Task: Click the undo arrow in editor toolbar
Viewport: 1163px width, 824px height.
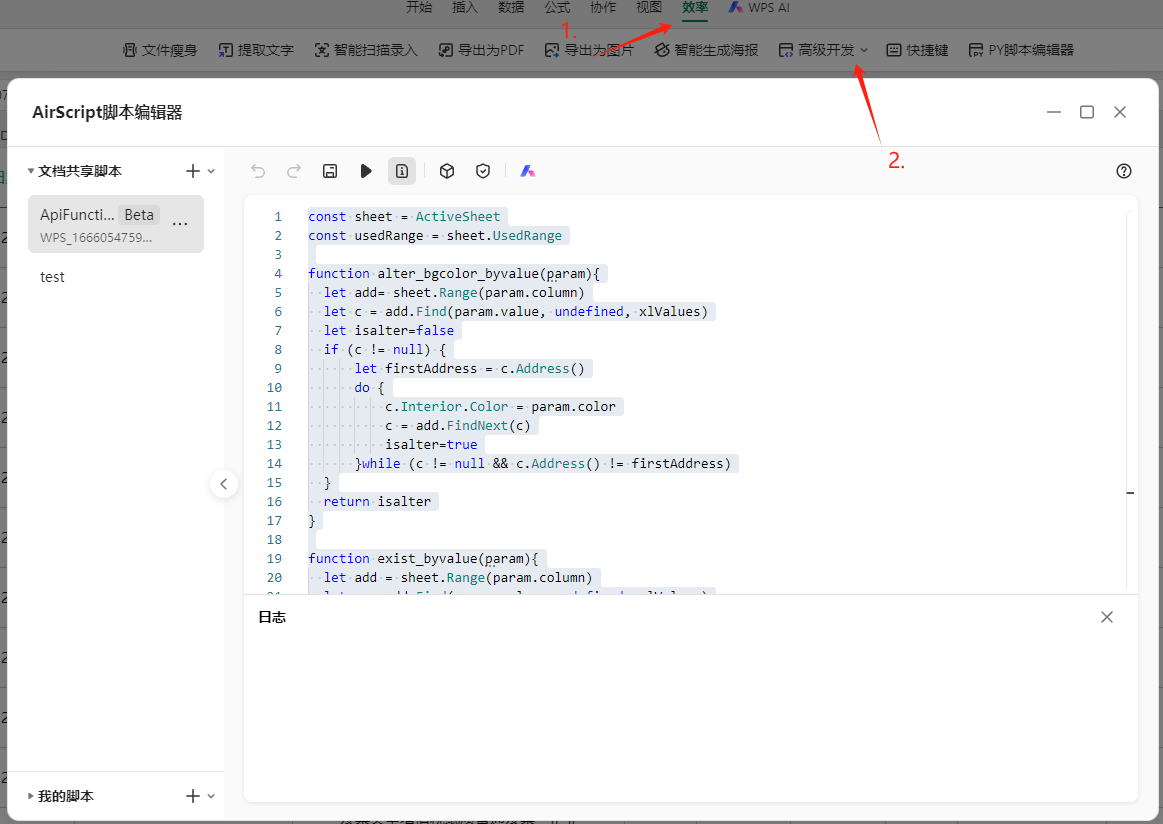Action: tap(258, 171)
